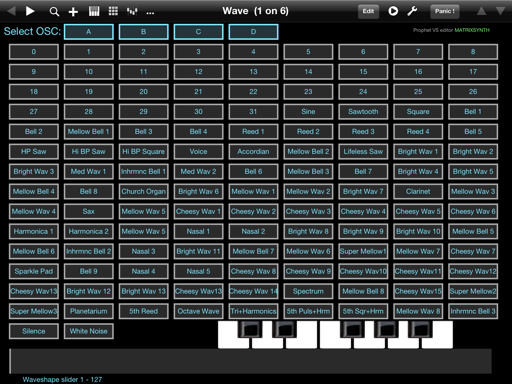
Task: Add new item with plus icon
Action: [x=73, y=12]
